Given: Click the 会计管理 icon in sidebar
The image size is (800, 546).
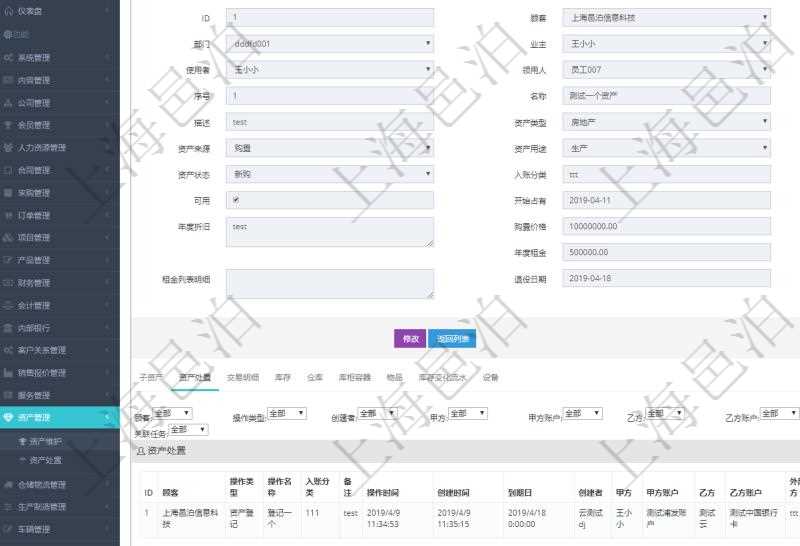Looking at the screenshot, I should tap(8, 305).
